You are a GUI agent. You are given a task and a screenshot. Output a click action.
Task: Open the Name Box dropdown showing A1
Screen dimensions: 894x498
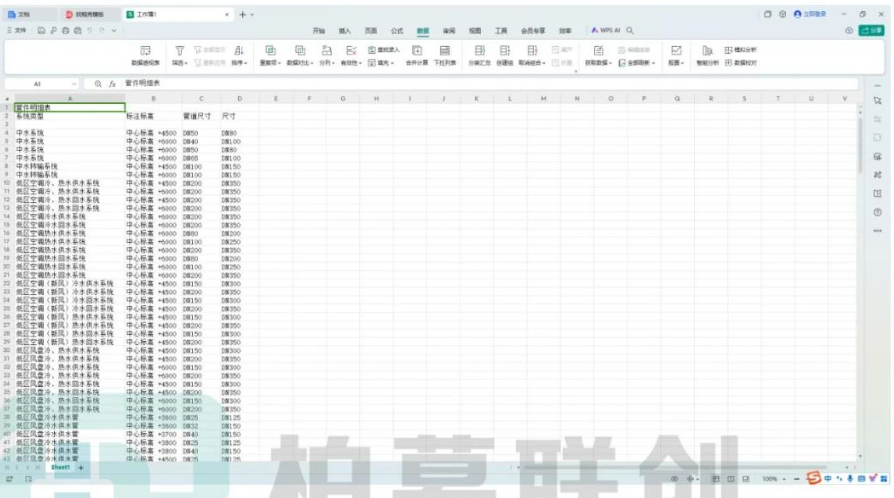point(74,84)
